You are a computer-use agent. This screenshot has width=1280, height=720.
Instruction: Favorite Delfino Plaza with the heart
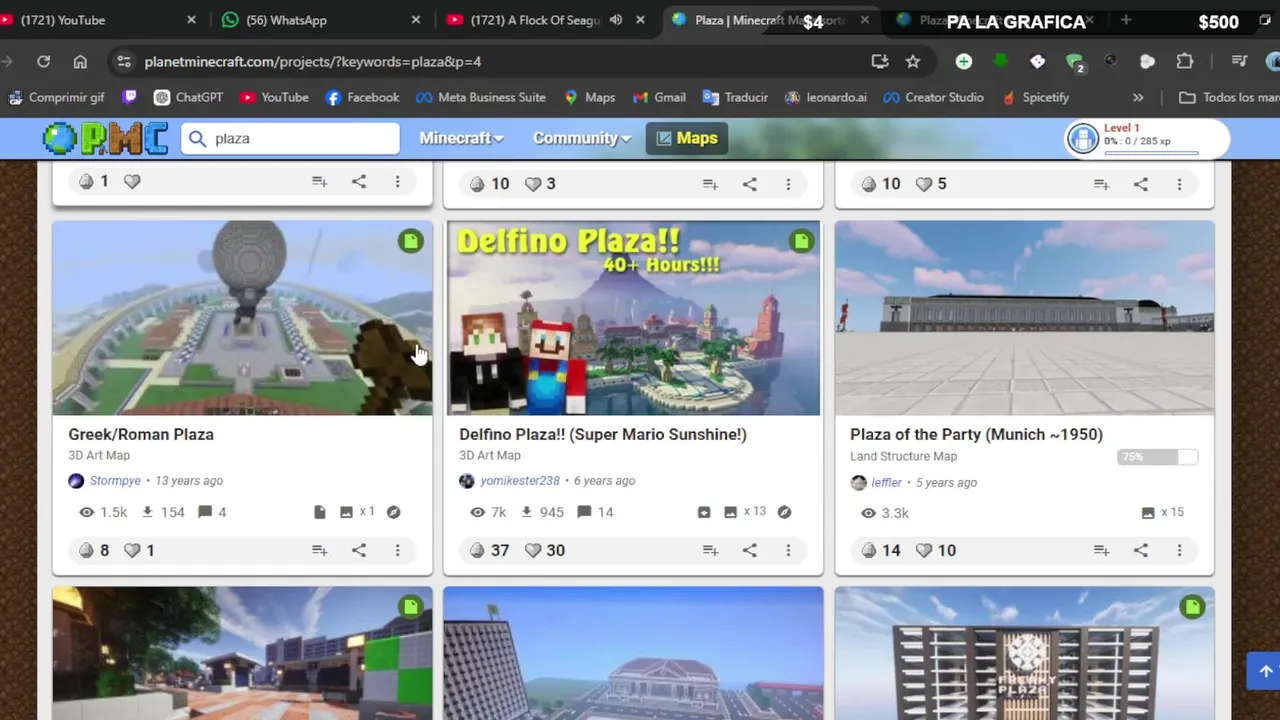click(x=533, y=550)
